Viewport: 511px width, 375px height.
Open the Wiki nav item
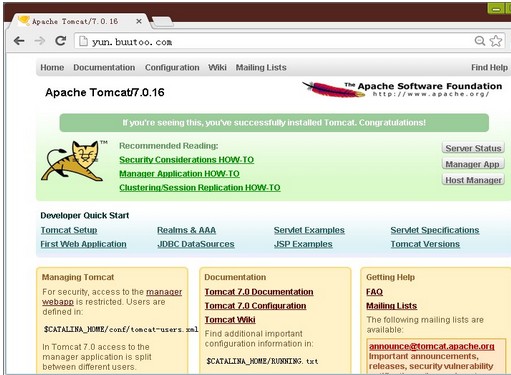point(217,67)
